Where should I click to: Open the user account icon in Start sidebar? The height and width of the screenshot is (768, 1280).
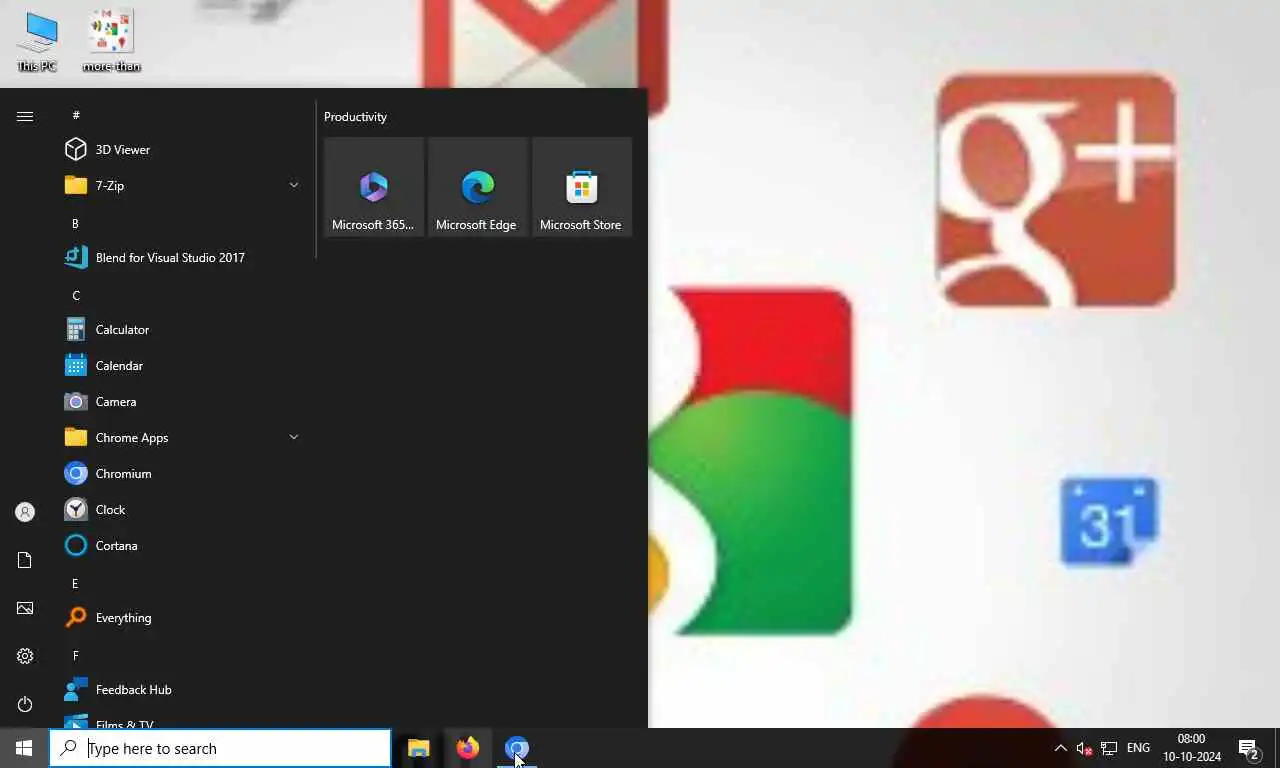point(25,512)
